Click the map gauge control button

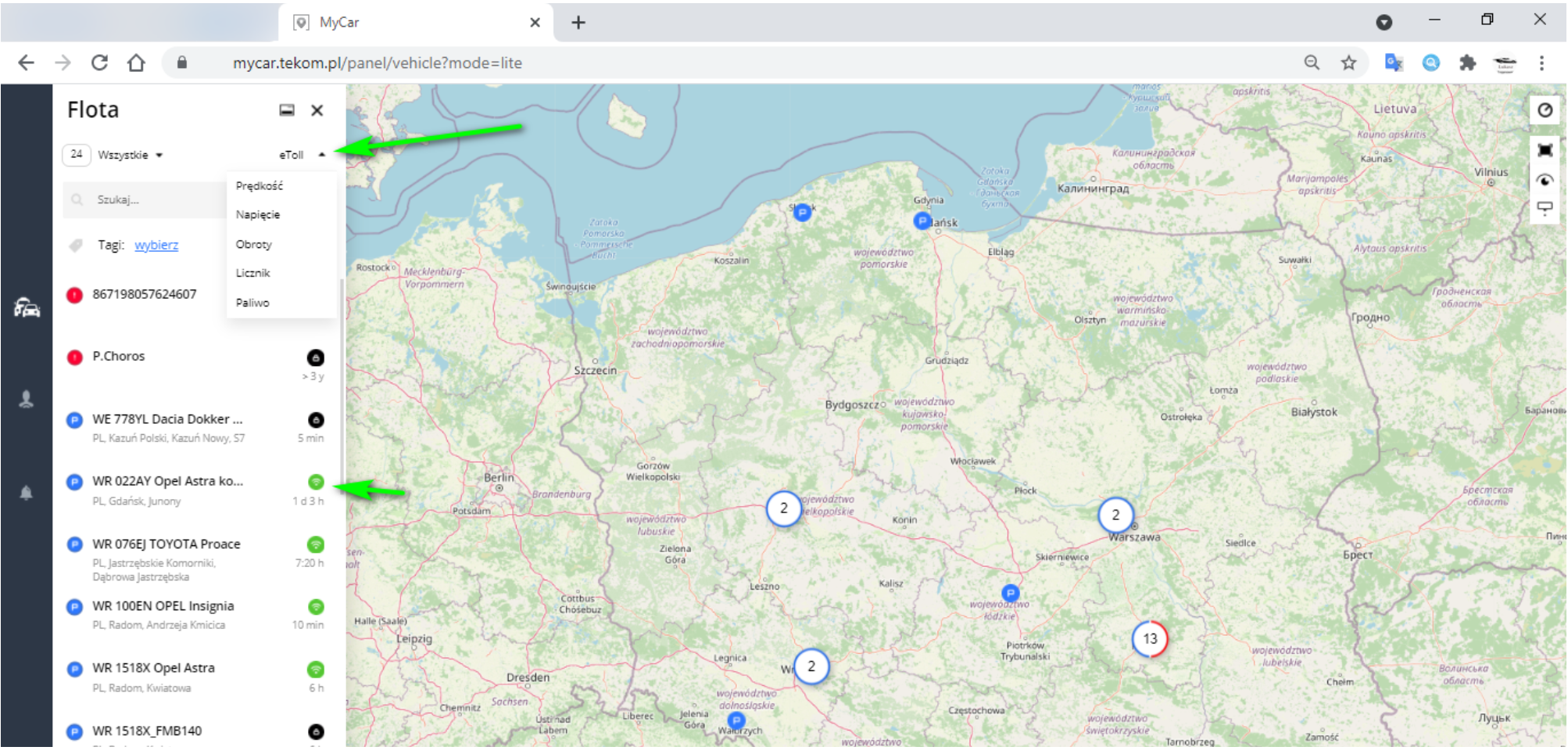[x=1545, y=110]
